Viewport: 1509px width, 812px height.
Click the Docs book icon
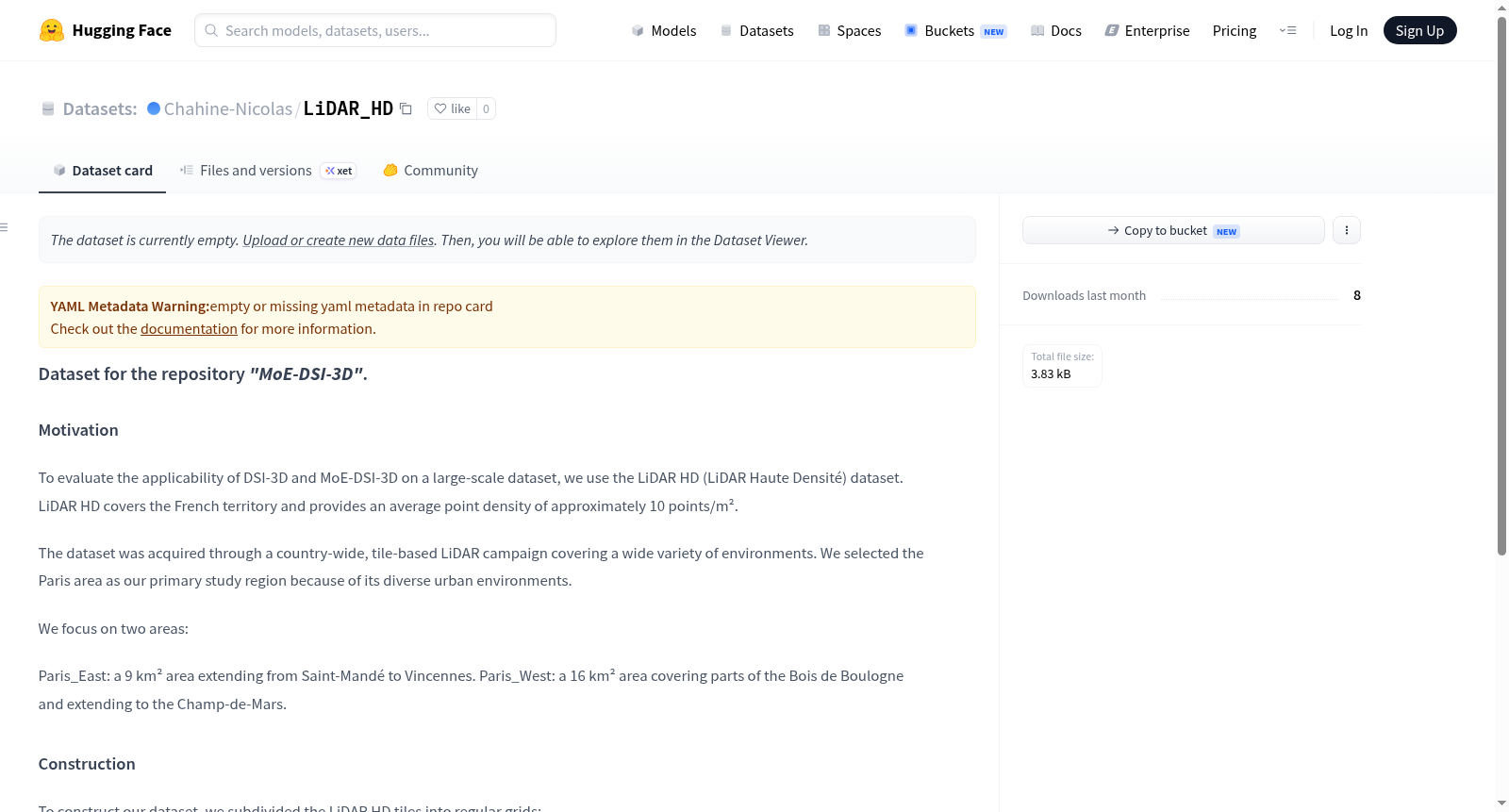coord(1037,30)
